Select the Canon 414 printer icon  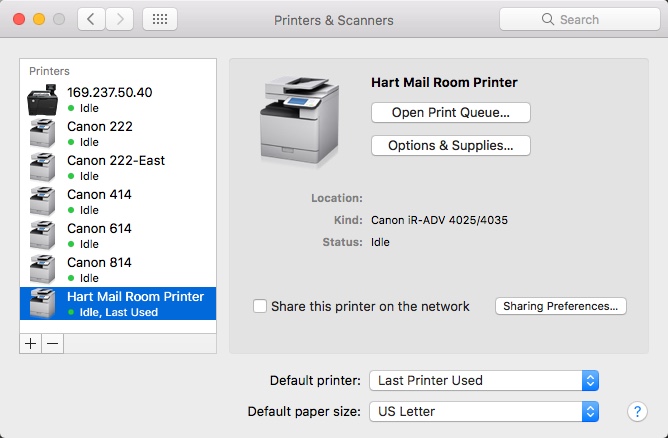click(x=43, y=201)
